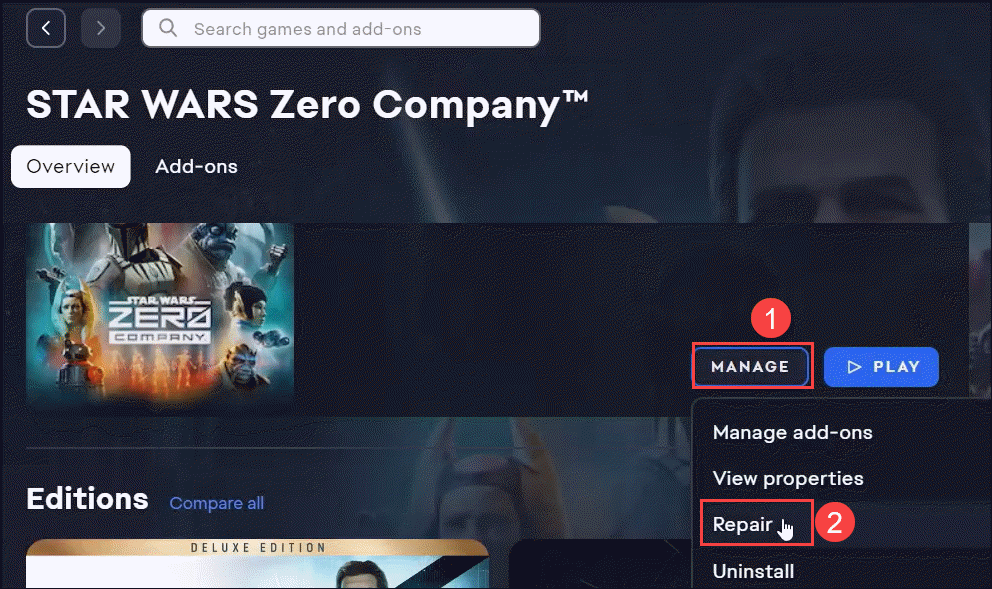
Task: Open the Manage dropdown button
Action: 750,366
